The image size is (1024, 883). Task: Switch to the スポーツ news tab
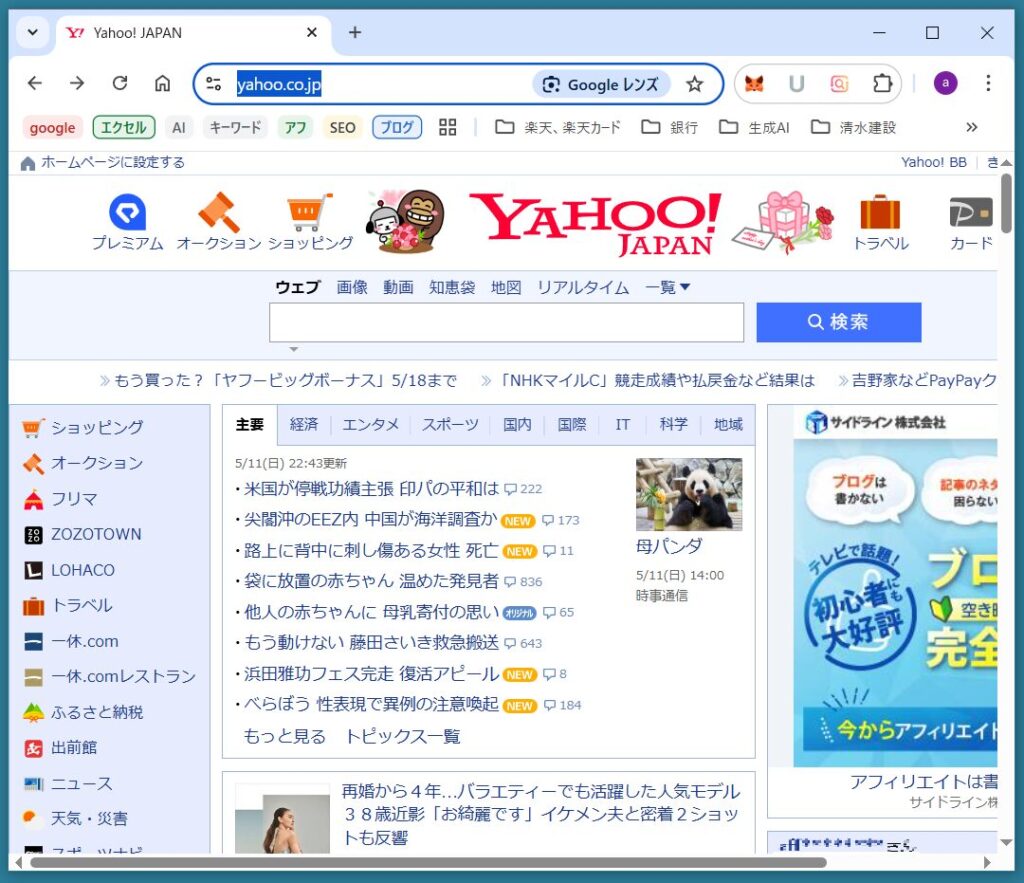450,425
